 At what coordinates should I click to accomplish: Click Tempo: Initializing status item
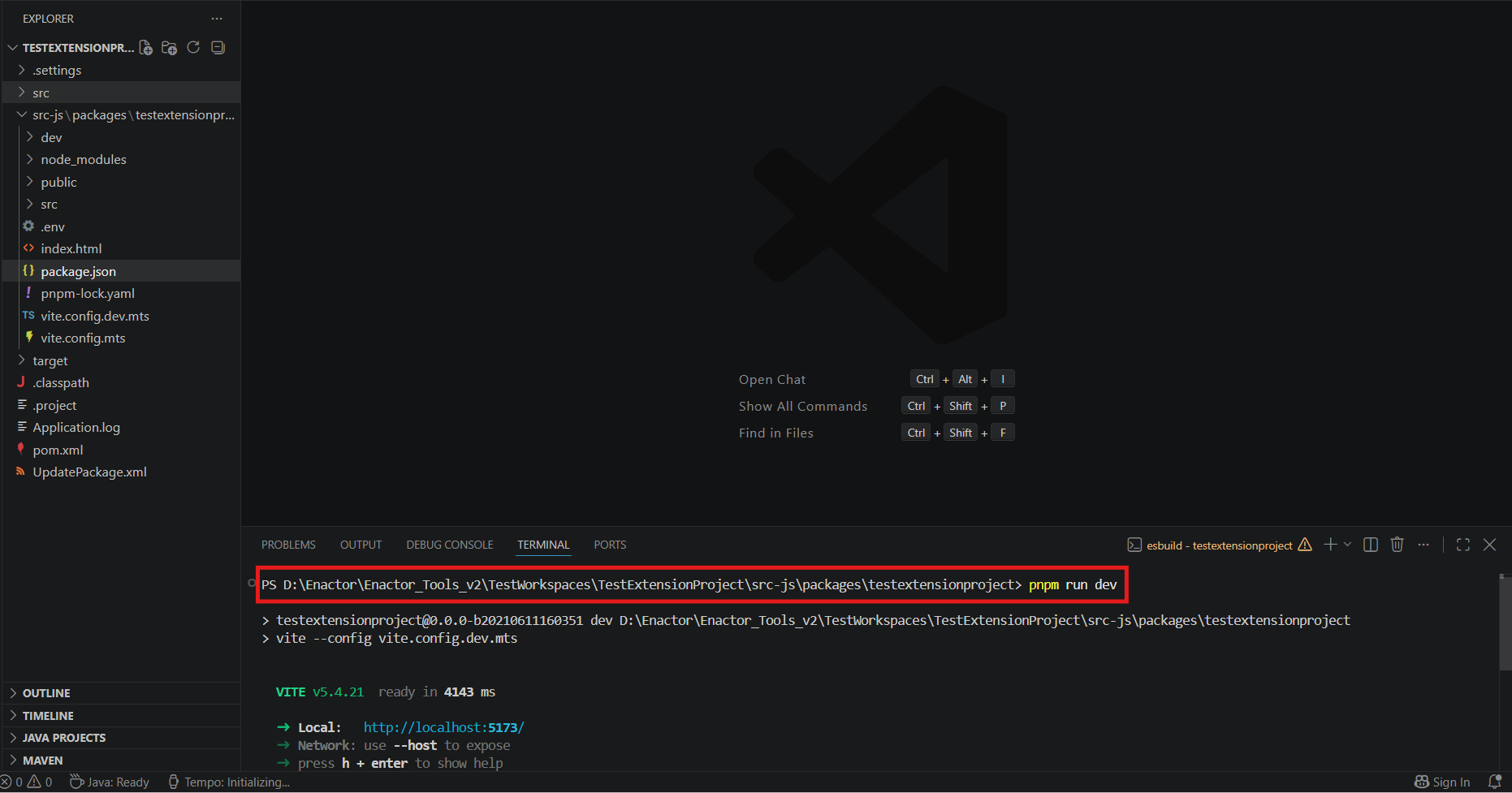tap(229, 782)
